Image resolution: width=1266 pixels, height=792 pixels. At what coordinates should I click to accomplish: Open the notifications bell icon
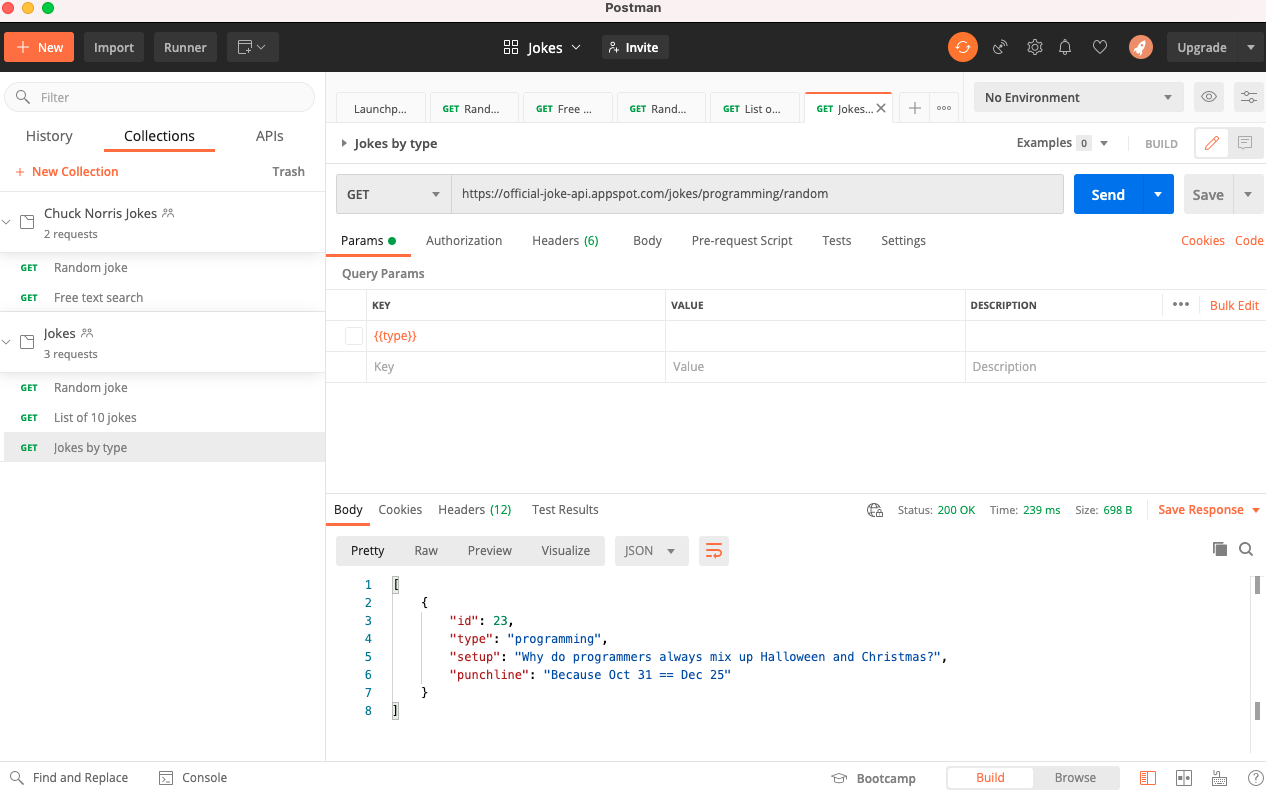tap(1065, 47)
